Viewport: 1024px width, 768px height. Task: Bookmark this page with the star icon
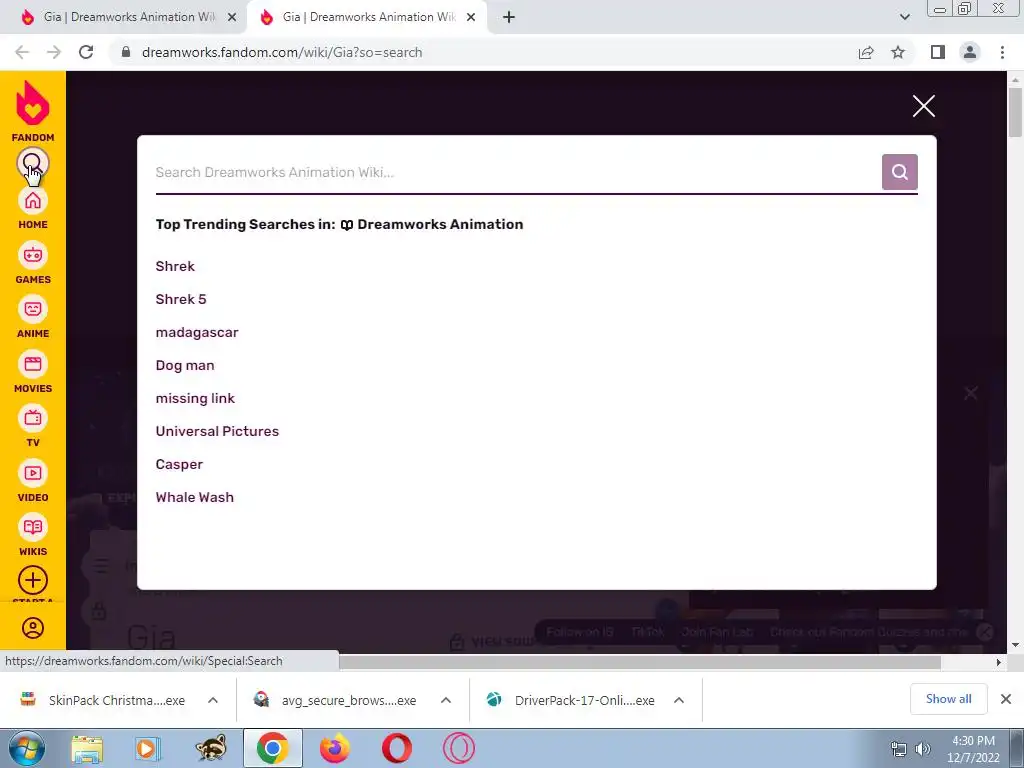(898, 52)
